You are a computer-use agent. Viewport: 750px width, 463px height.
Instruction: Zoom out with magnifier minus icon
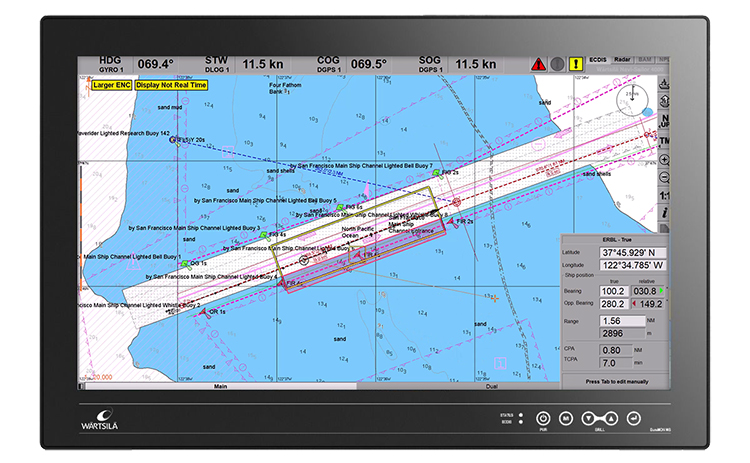pyautogui.click(x=665, y=177)
